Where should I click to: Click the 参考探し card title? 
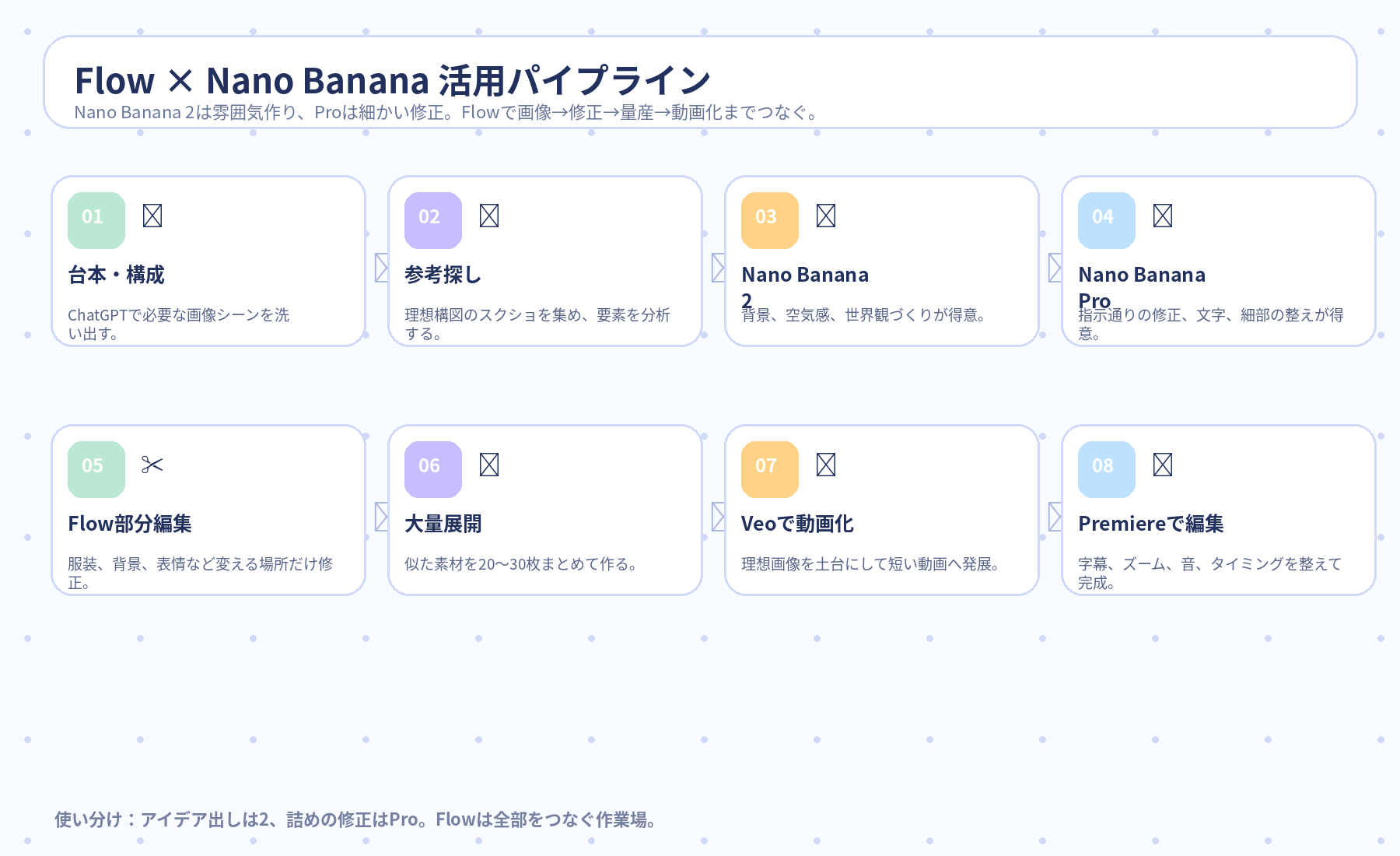pos(443,275)
